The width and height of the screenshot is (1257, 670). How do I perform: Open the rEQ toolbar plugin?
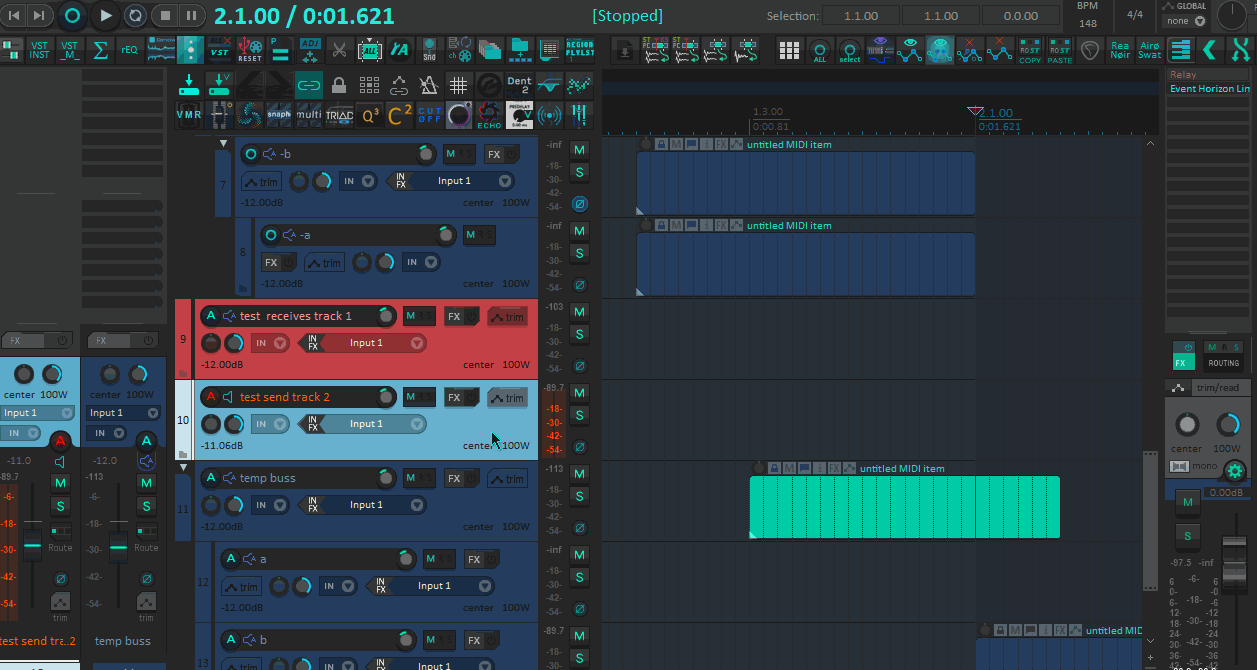click(x=129, y=50)
